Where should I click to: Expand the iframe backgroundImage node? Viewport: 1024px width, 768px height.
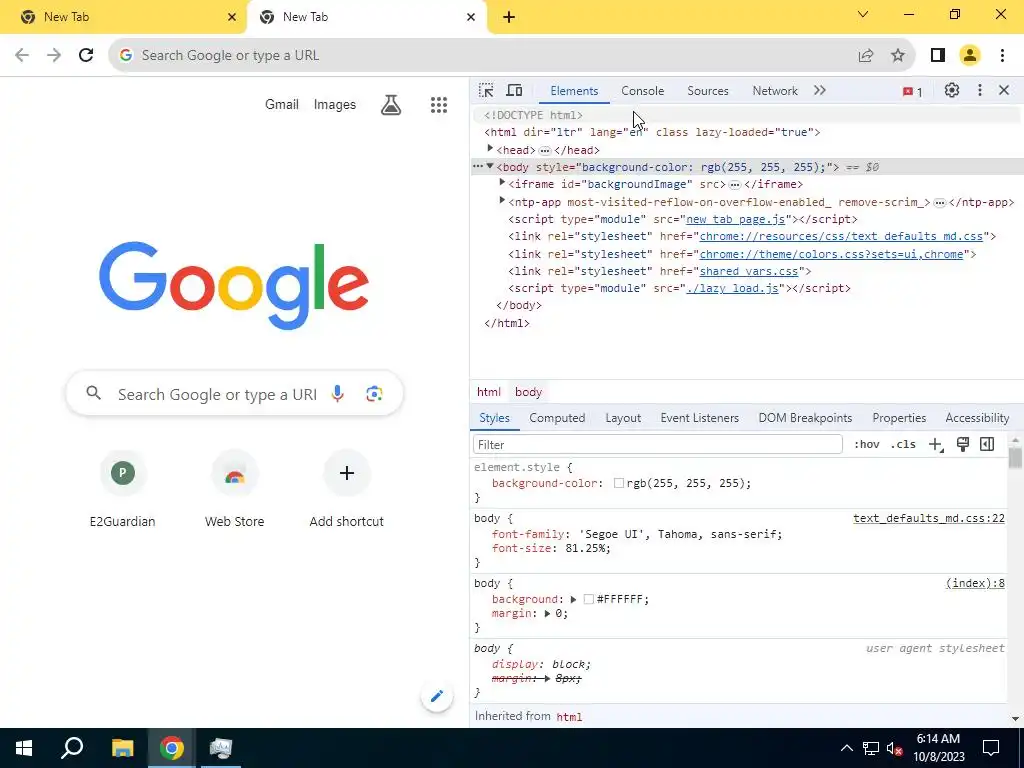[502, 184]
